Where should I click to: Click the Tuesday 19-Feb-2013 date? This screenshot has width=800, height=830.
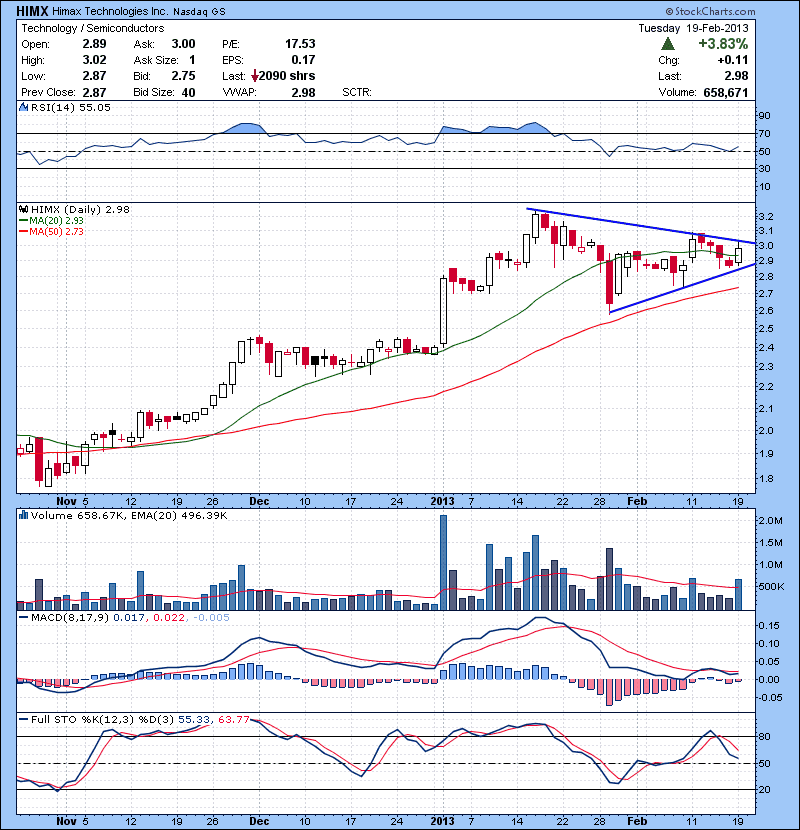[x=694, y=28]
